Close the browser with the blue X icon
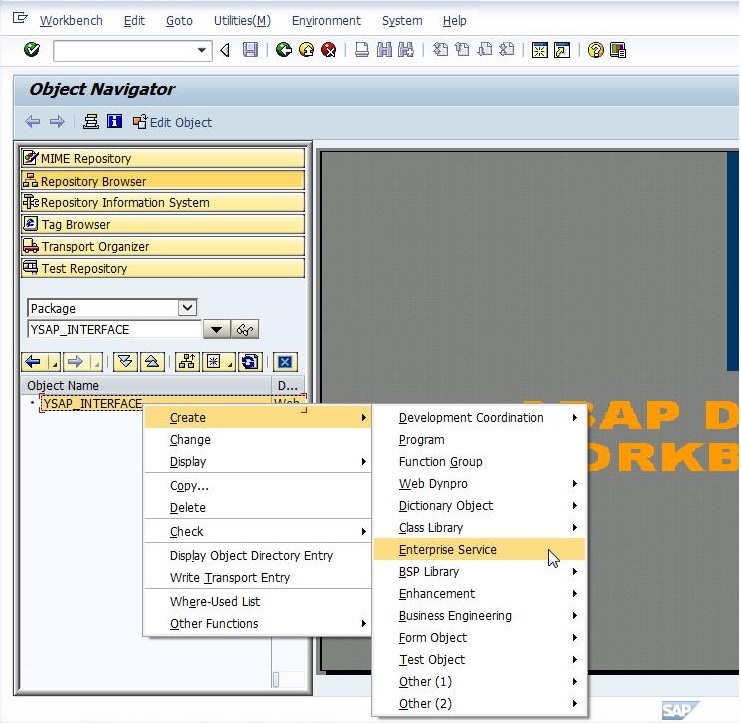 click(285, 362)
